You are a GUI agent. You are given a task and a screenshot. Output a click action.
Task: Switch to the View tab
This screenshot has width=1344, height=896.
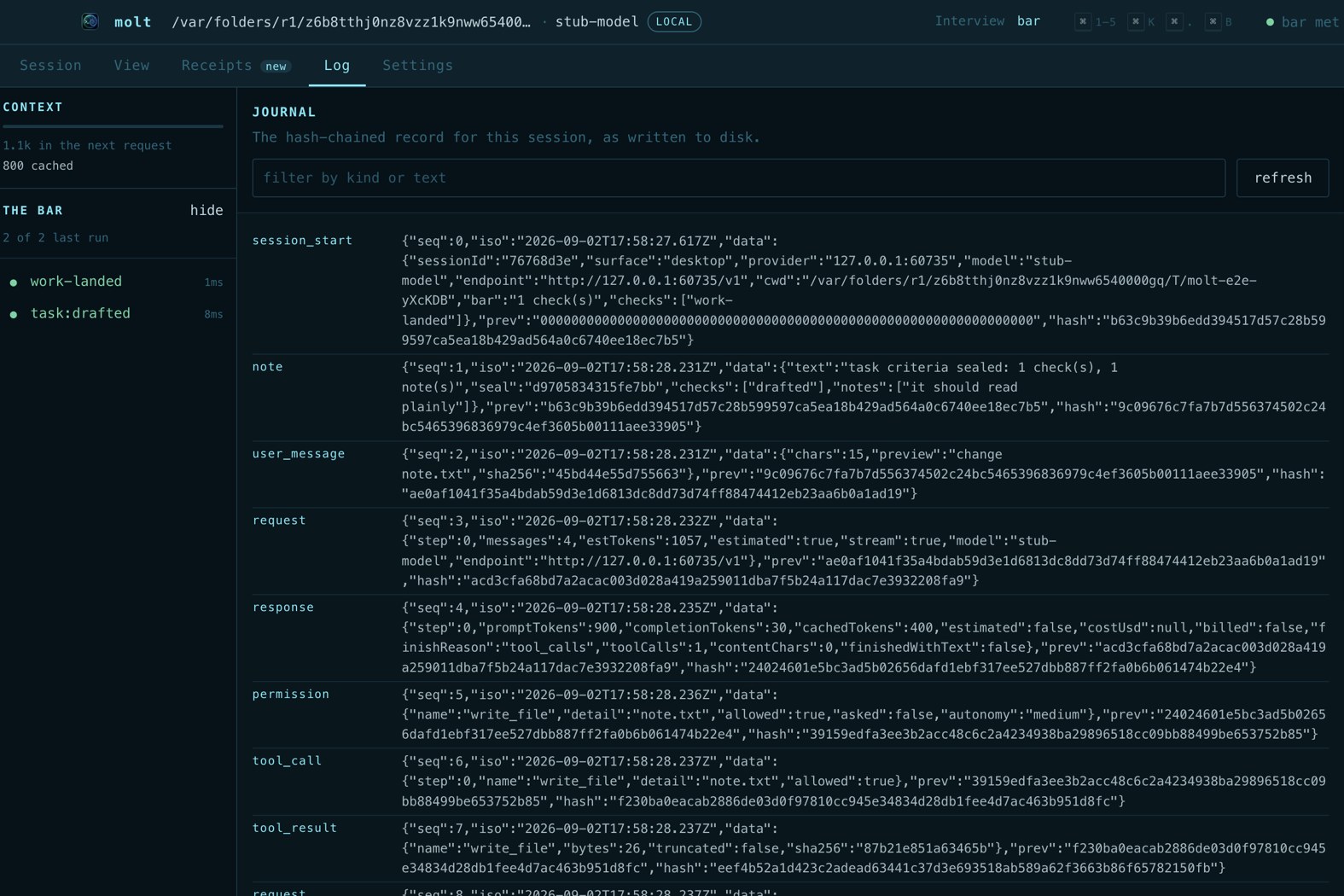[x=131, y=66]
